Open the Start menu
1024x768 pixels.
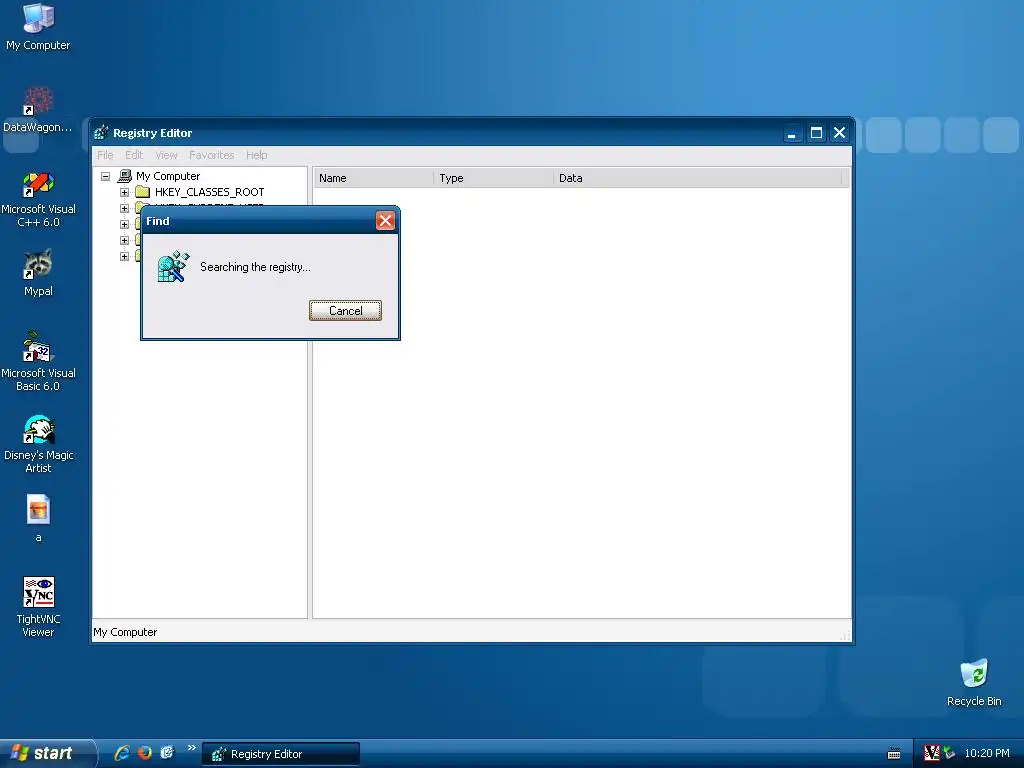[x=47, y=754]
